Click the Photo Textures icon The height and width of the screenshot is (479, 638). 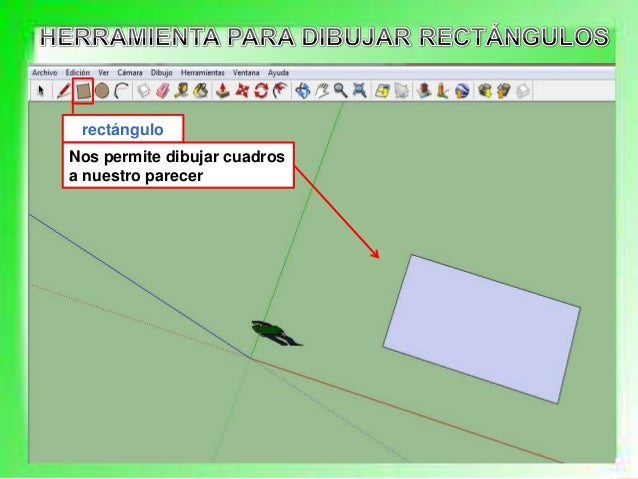click(x=443, y=91)
